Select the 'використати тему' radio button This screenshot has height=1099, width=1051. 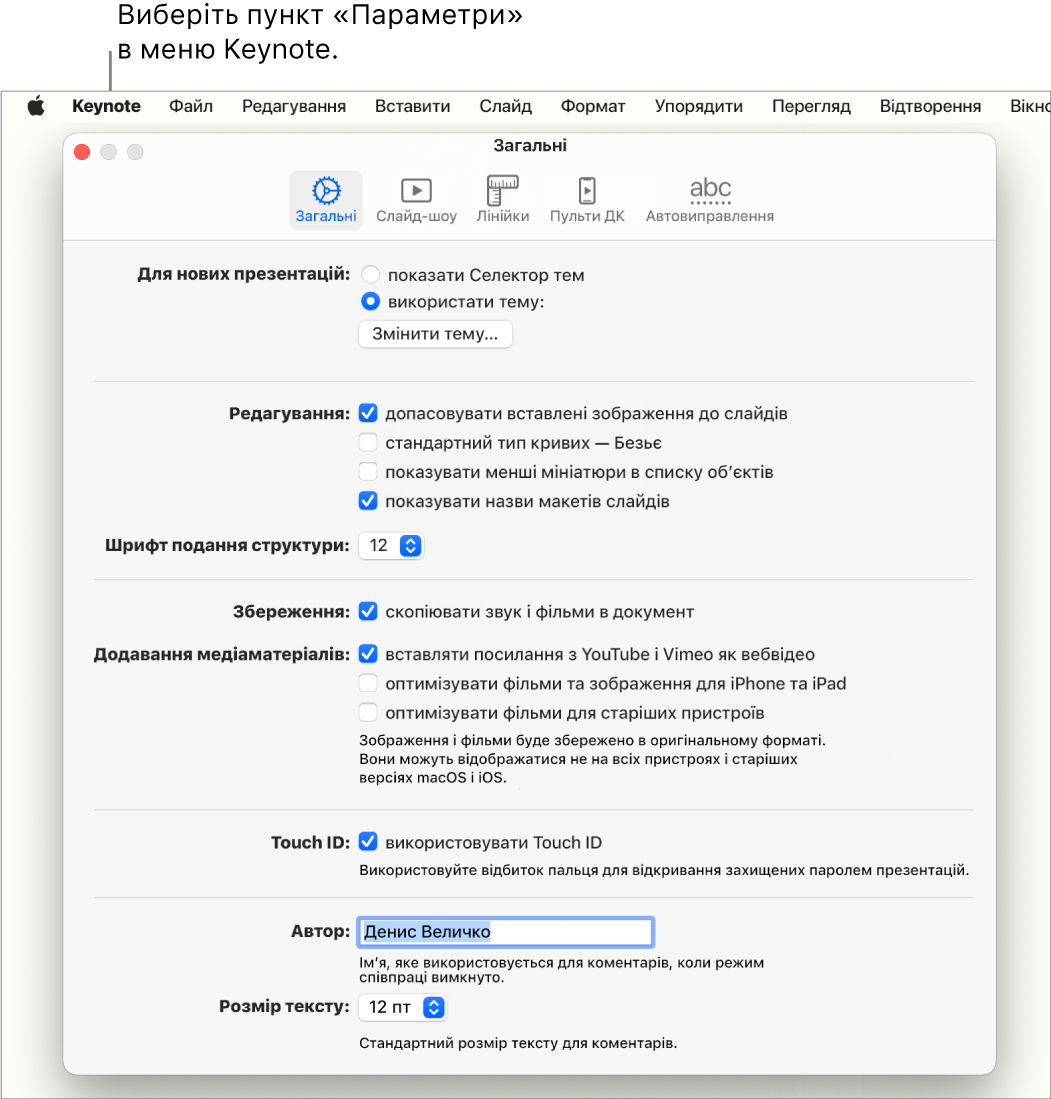click(370, 302)
